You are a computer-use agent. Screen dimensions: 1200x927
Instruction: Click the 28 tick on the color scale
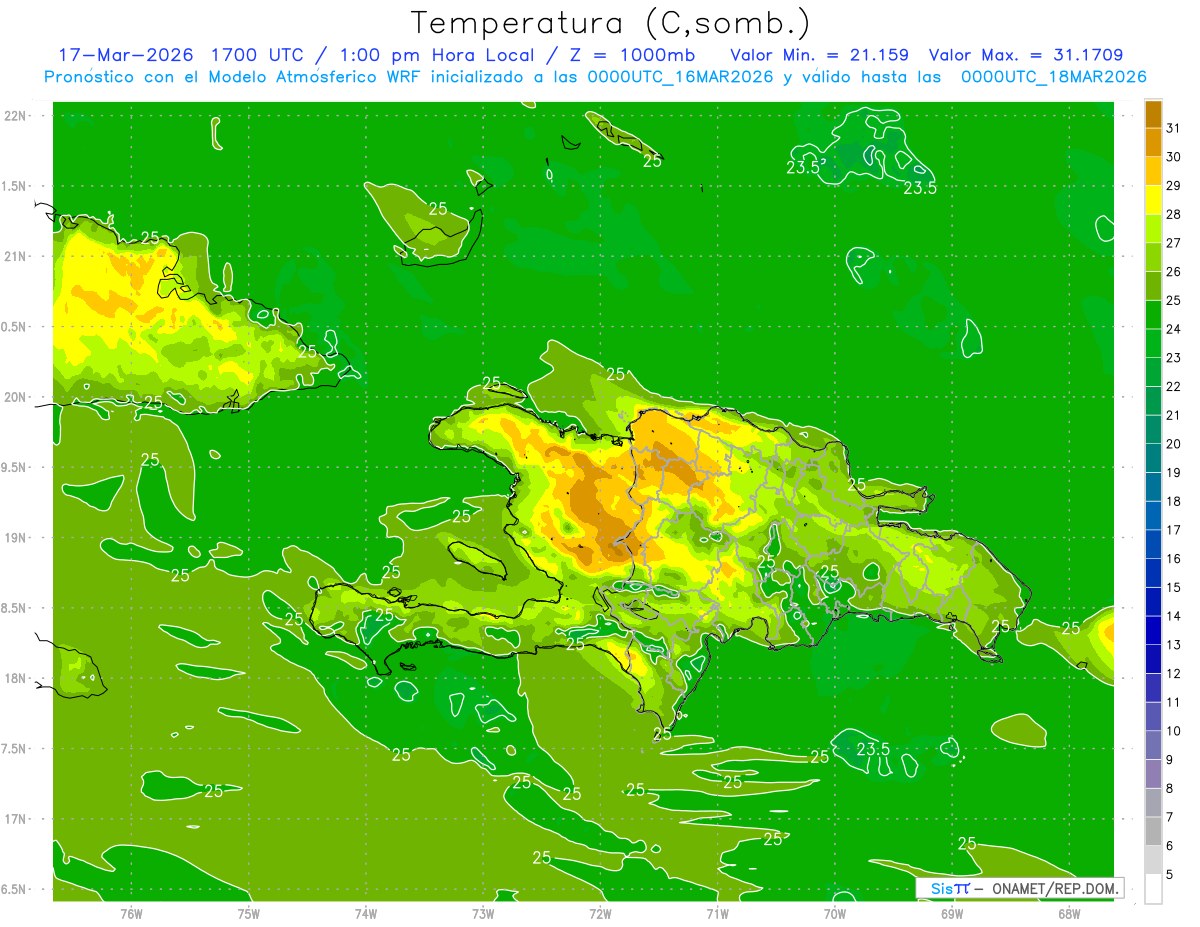[1173, 214]
